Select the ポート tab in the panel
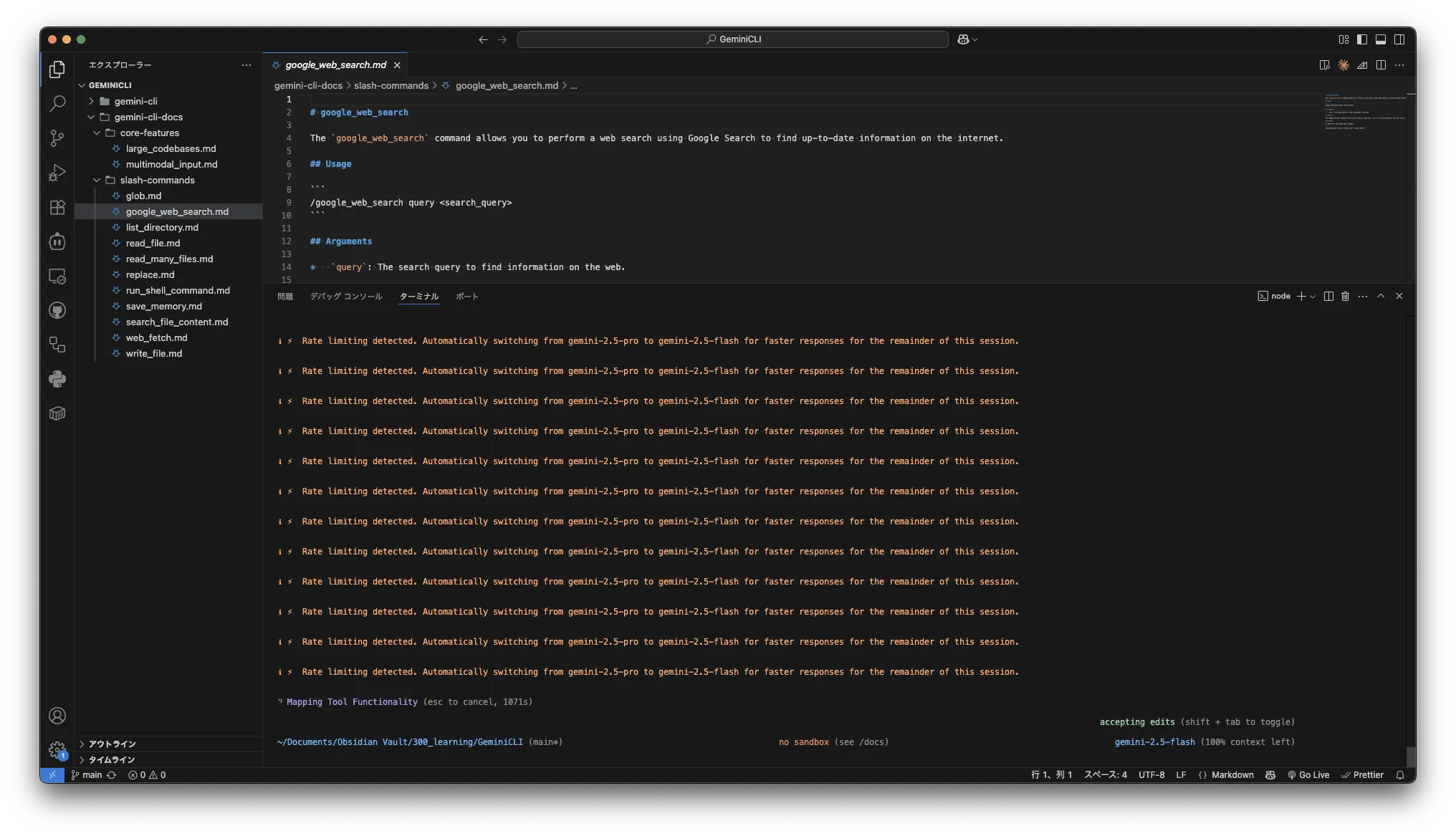 (x=466, y=296)
